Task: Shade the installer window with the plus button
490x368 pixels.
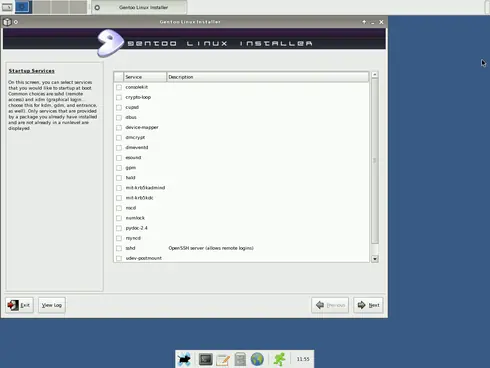Action: [364, 22]
